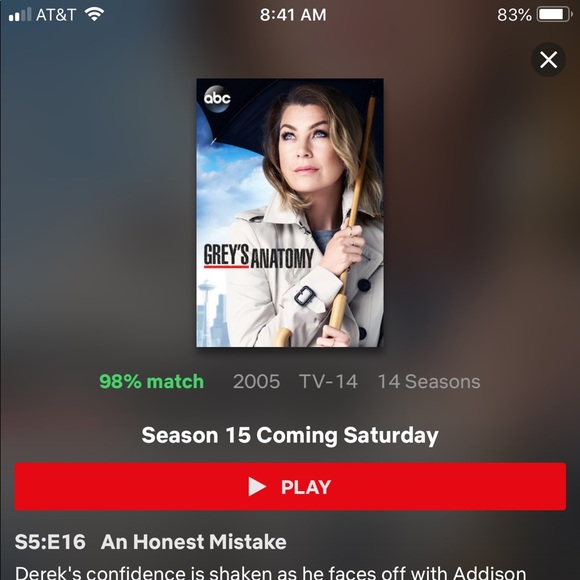This screenshot has width=580, height=580.
Task: Tap the episode synopsis text
Action: point(270,572)
